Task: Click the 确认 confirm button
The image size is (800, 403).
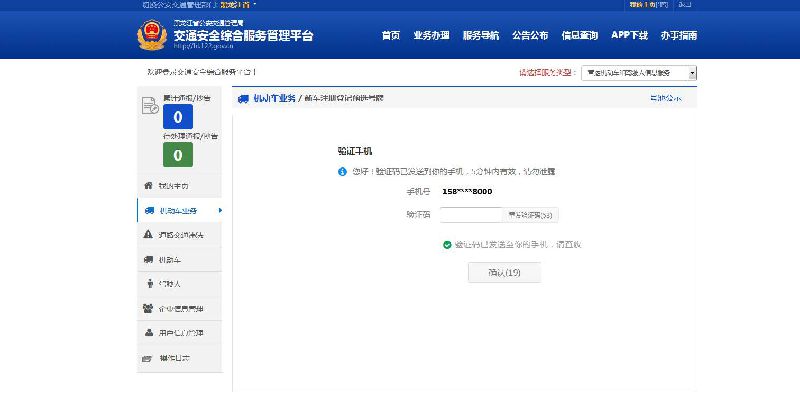Action: (x=504, y=272)
